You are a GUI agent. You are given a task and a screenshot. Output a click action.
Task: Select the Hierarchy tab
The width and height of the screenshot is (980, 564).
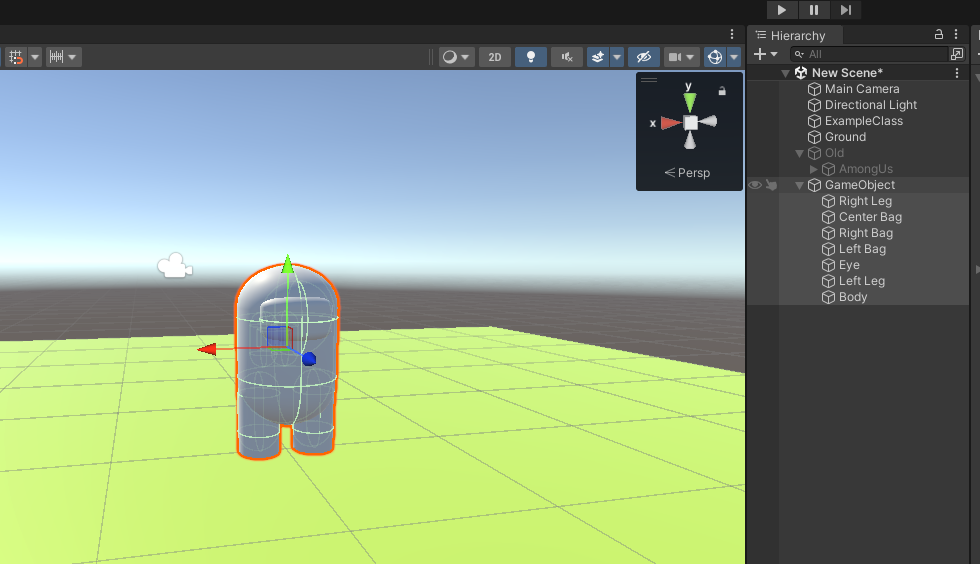pos(796,36)
